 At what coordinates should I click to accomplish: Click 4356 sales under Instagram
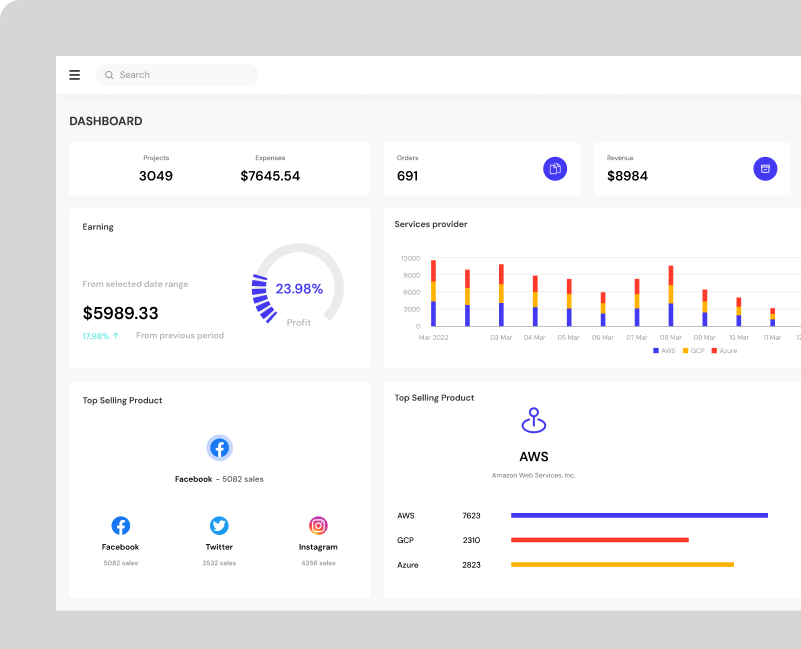point(318,563)
